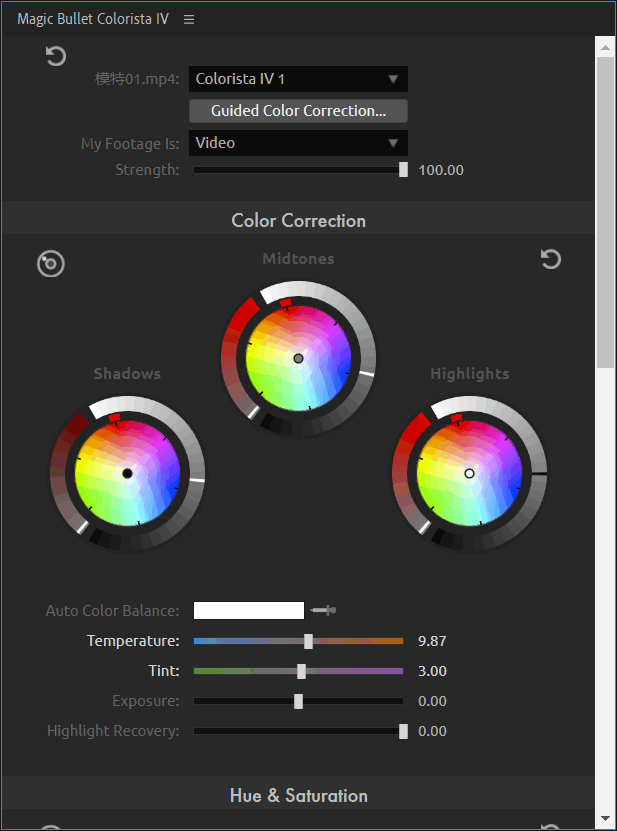The height and width of the screenshot is (831, 617).
Task: Click the Shadows color wheel center point
Action: (x=127, y=473)
